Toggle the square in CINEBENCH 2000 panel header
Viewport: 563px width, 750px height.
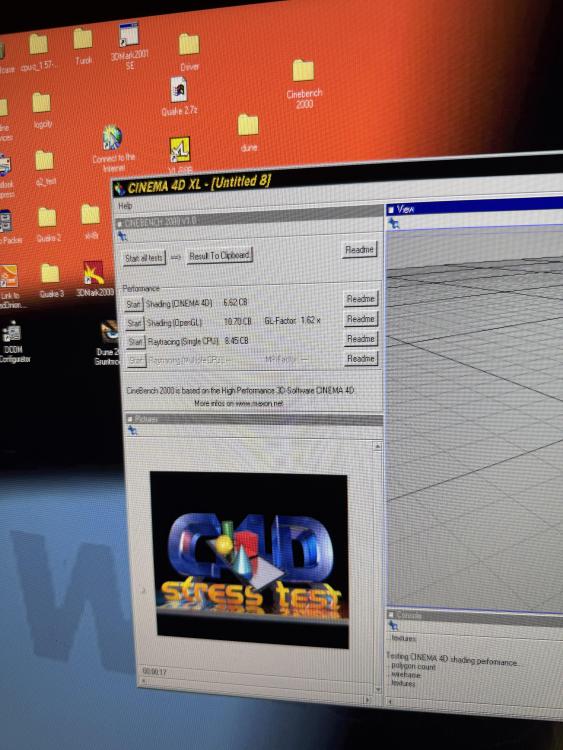(120, 223)
